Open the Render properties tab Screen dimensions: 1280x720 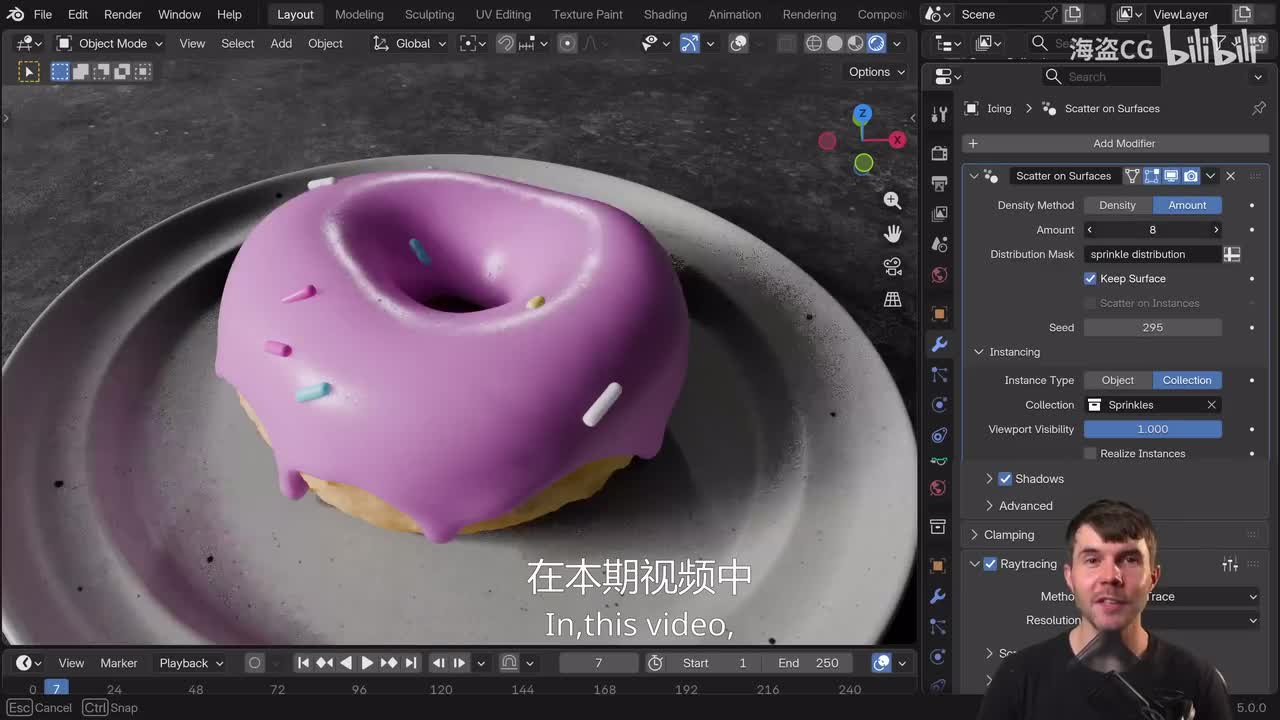pos(938,153)
